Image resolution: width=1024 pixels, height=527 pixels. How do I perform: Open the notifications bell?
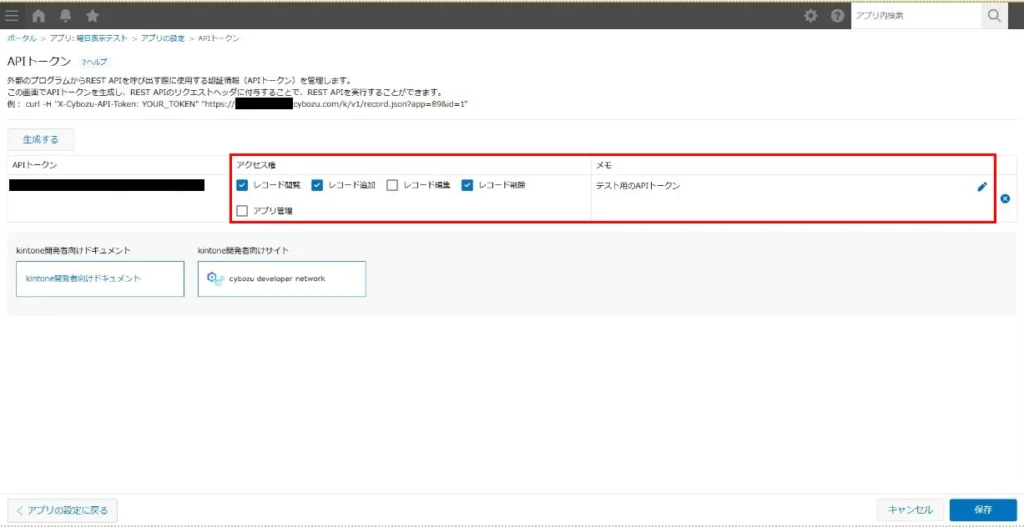65,16
